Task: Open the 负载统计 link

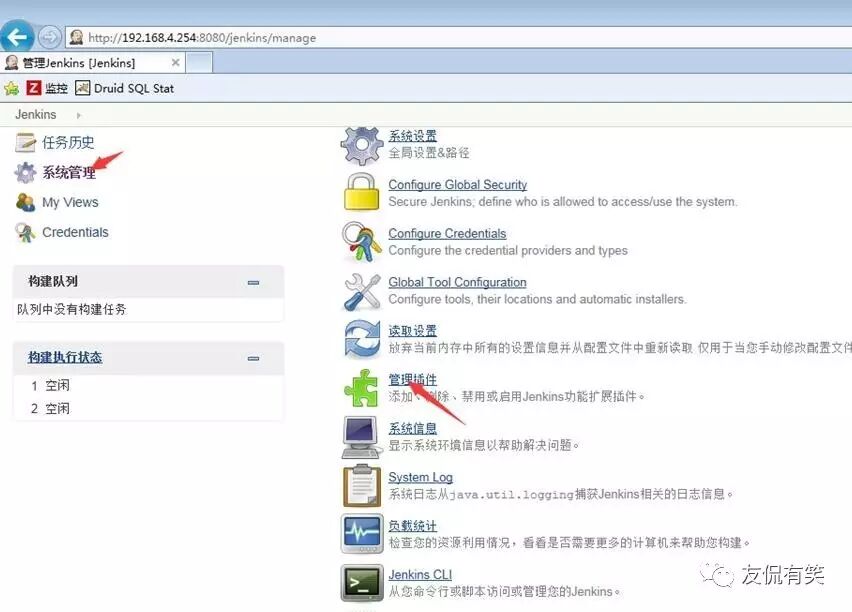Action: click(412, 526)
